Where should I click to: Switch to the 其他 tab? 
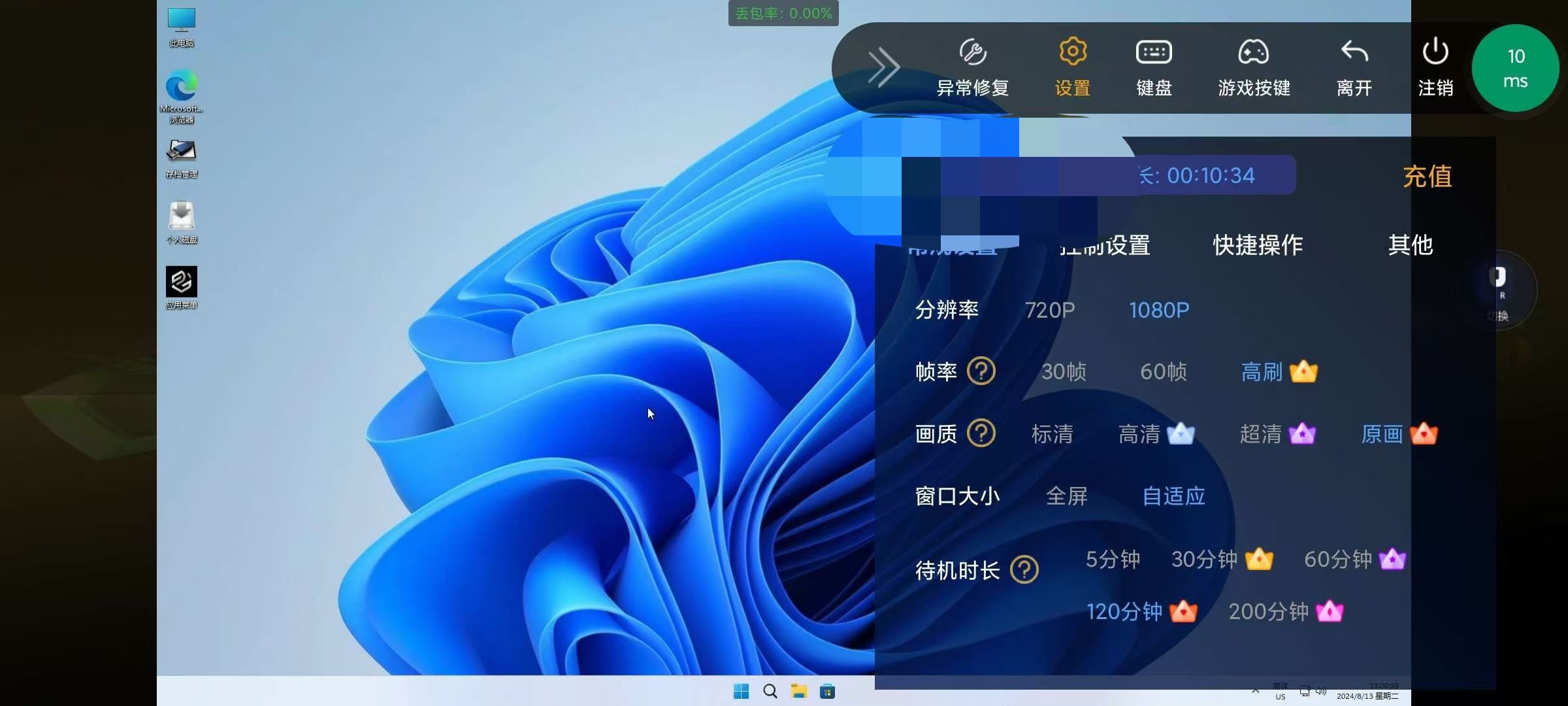1410,245
